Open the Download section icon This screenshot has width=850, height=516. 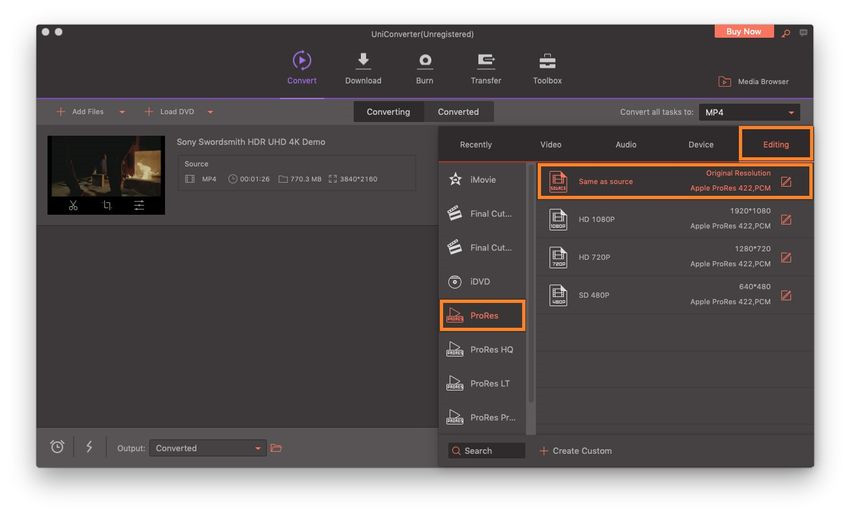363,61
